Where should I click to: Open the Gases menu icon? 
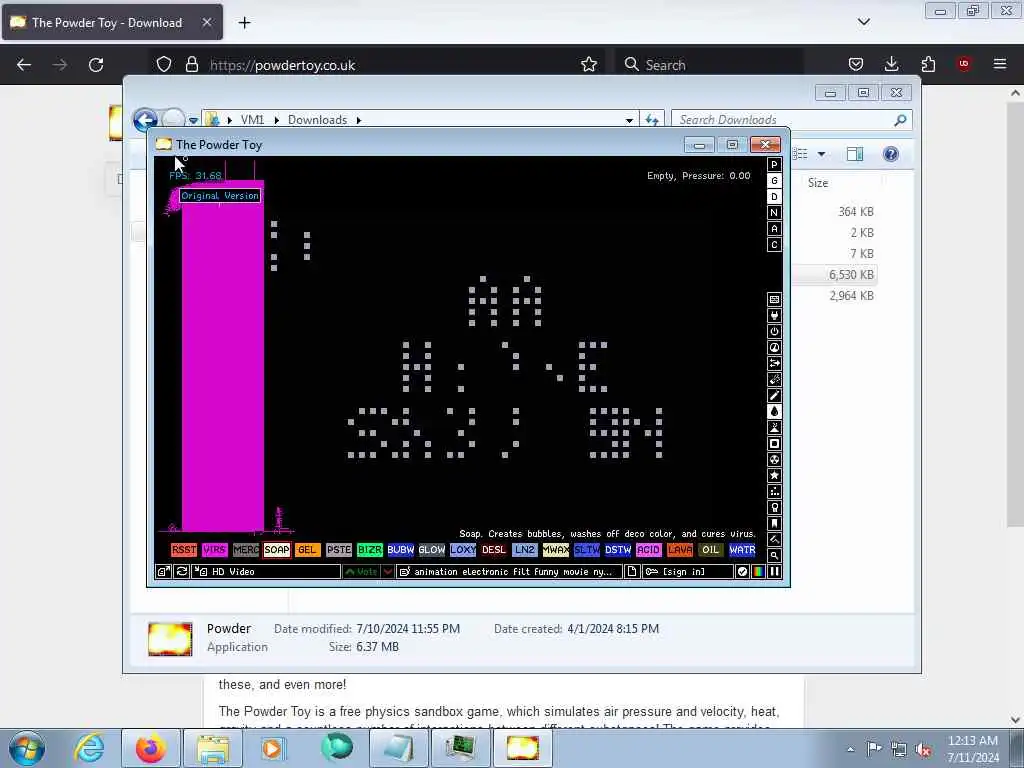pos(775,396)
